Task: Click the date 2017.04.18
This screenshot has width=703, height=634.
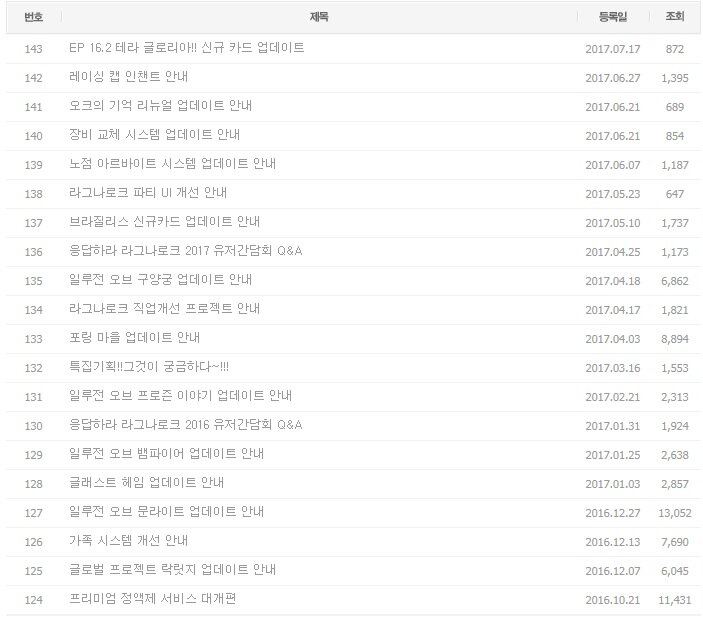Action: 613,281
